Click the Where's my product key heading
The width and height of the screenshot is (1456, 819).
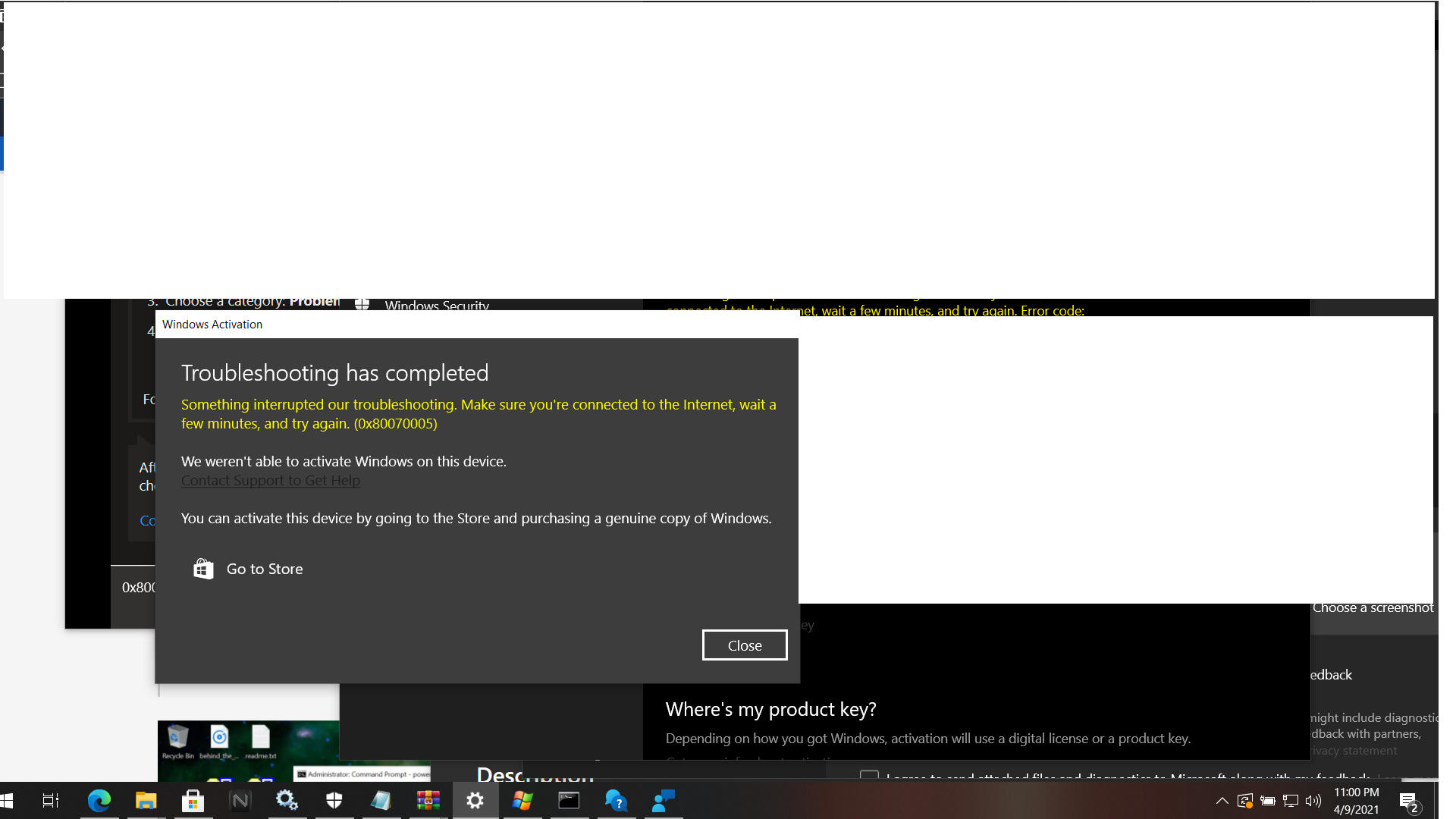pyautogui.click(x=770, y=710)
